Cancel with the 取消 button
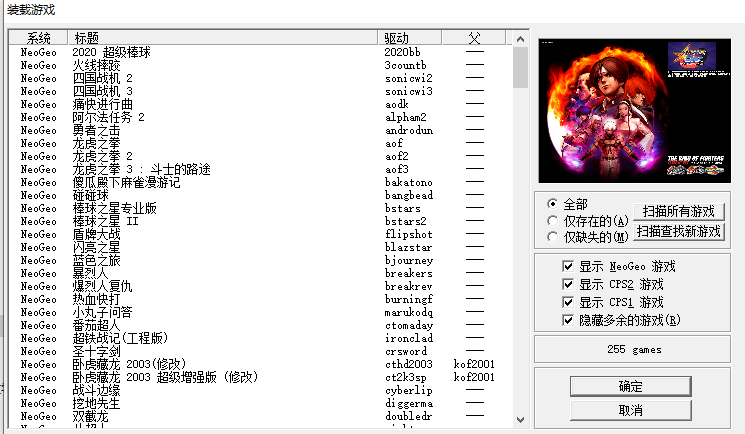 630,410
